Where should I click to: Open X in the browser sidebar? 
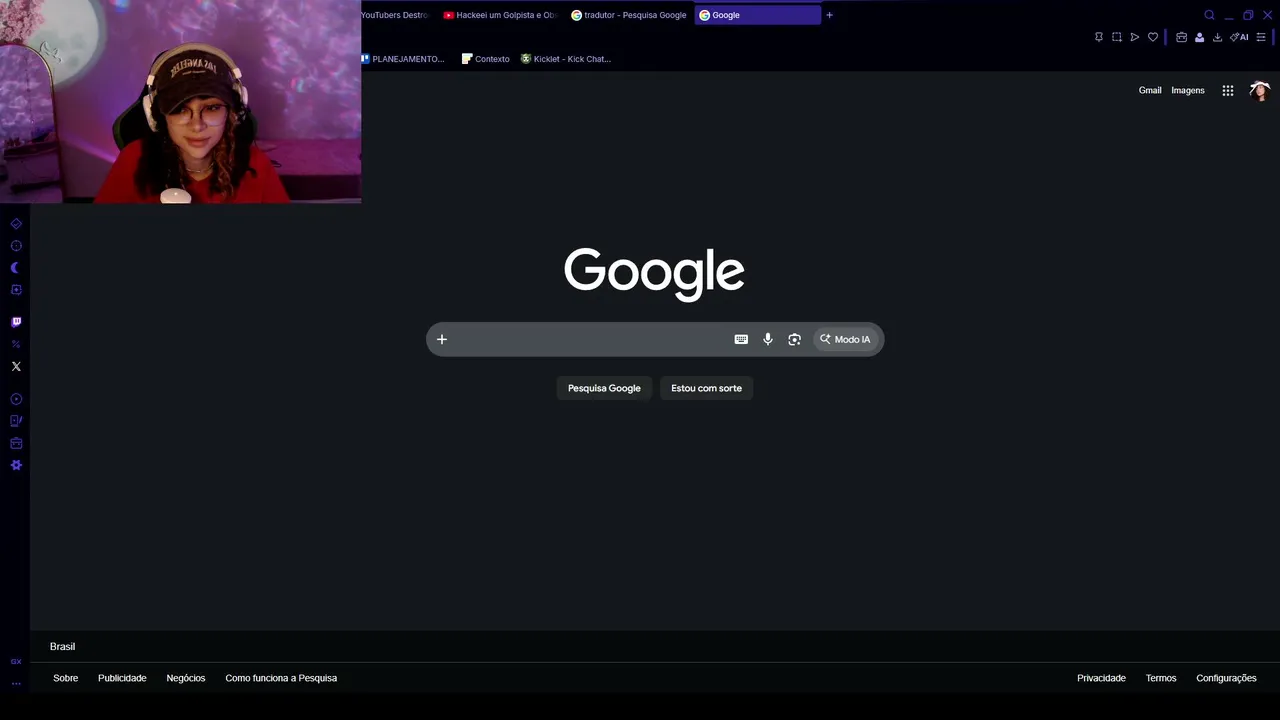point(16,366)
